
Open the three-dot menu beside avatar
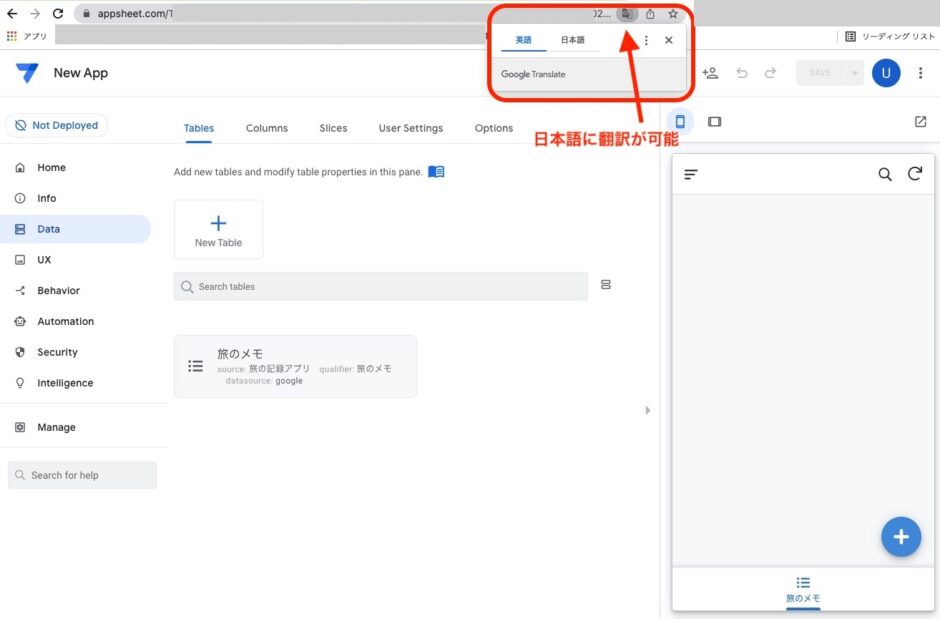(x=921, y=73)
